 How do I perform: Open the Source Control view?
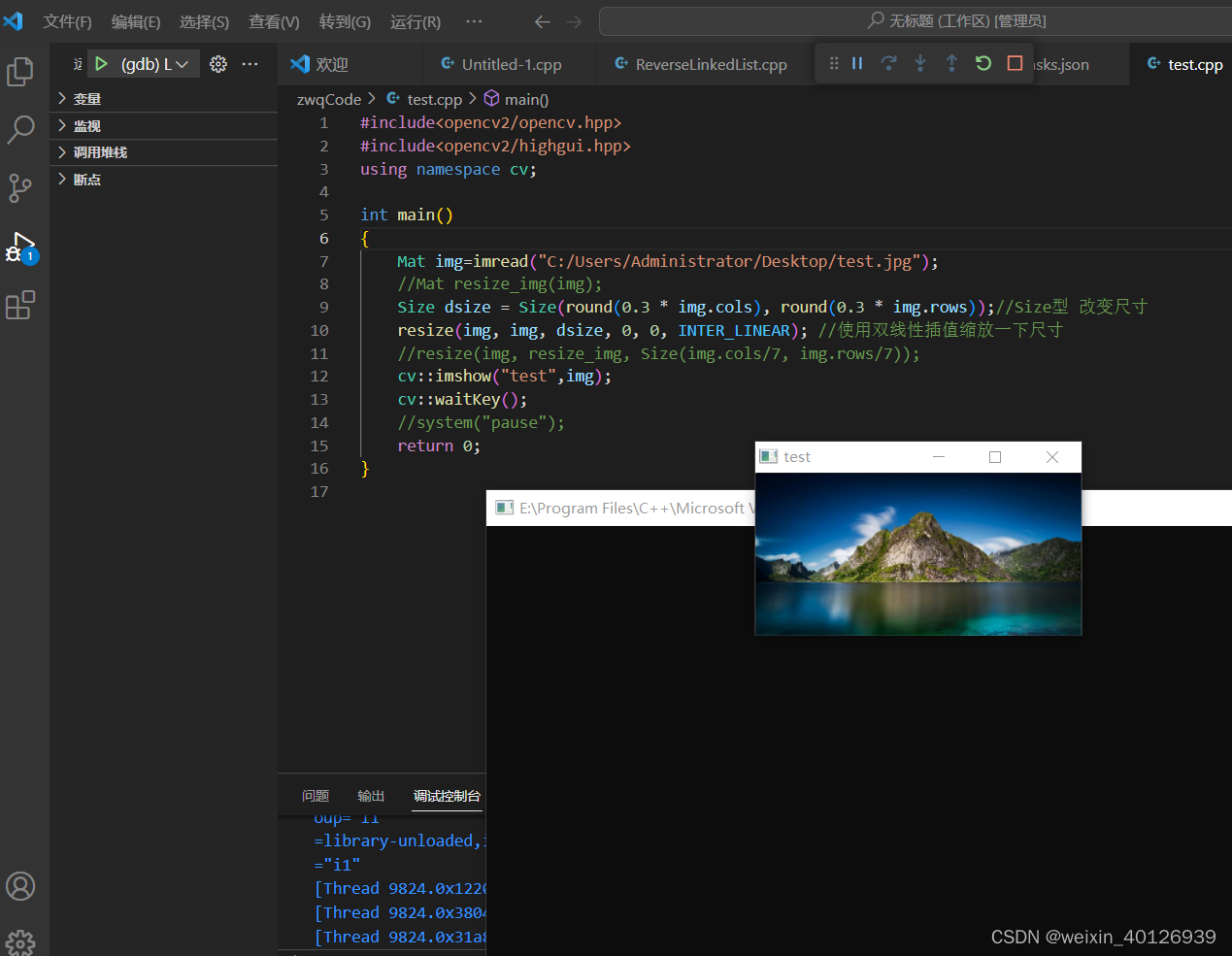point(20,187)
